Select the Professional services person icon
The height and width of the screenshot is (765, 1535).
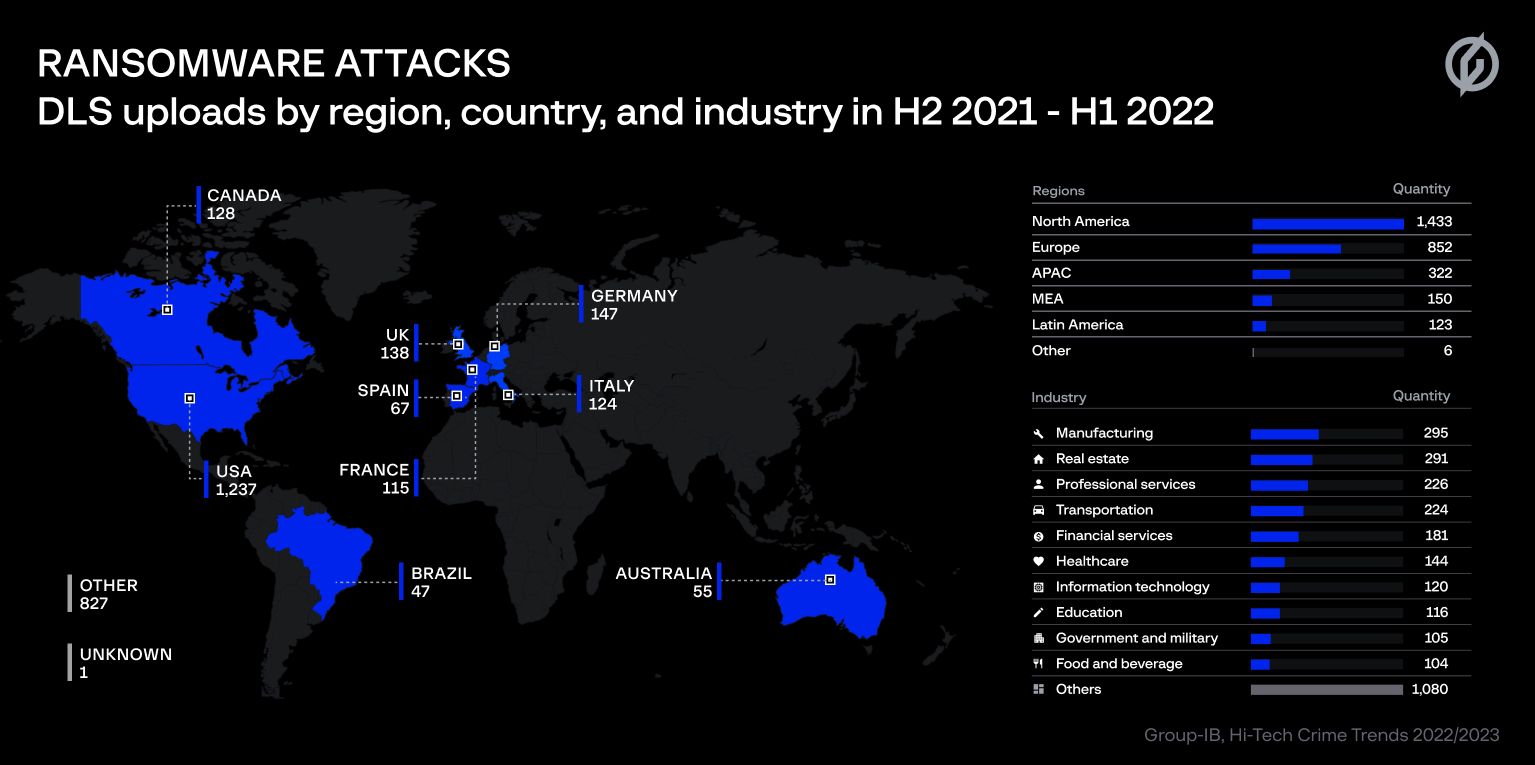[1039, 484]
